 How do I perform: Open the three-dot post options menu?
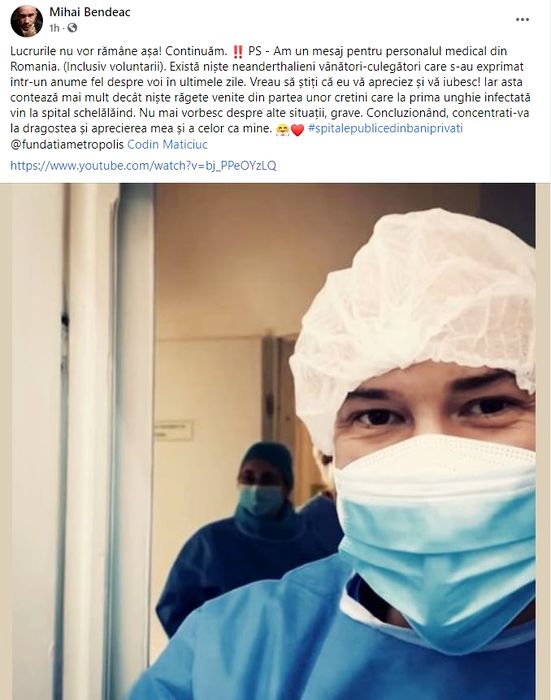522,20
